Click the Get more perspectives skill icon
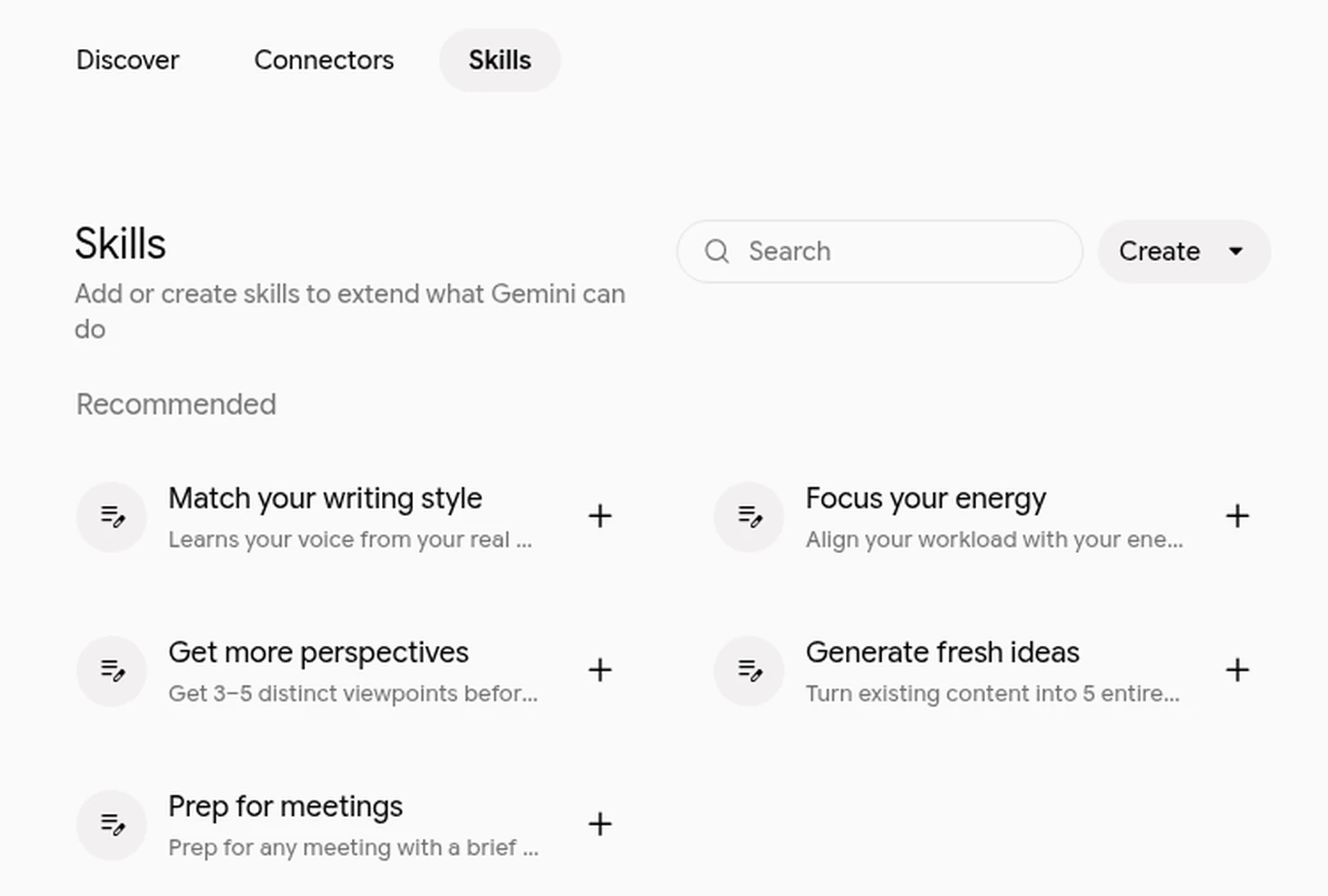Screen dimensions: 1328x896 (112, 670)
